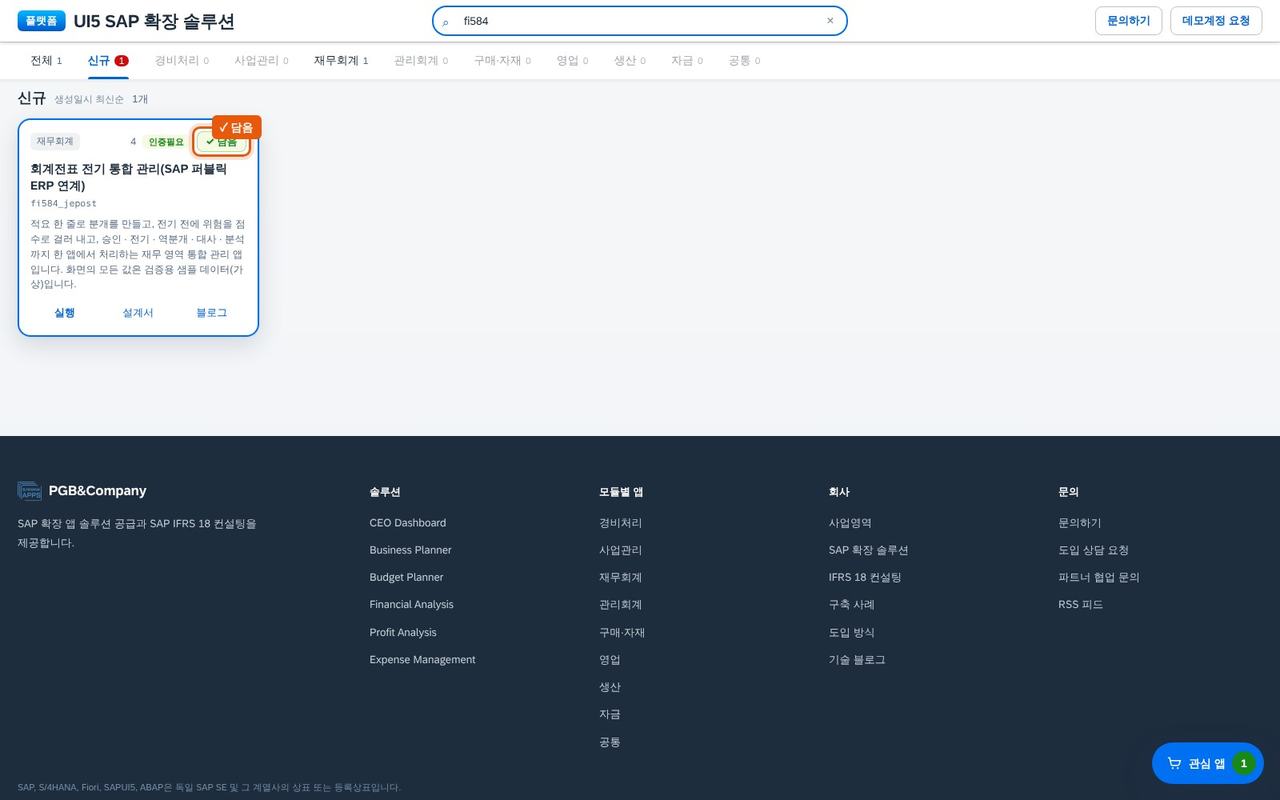Open the Profit Analysis footer link

click(403, 632)
